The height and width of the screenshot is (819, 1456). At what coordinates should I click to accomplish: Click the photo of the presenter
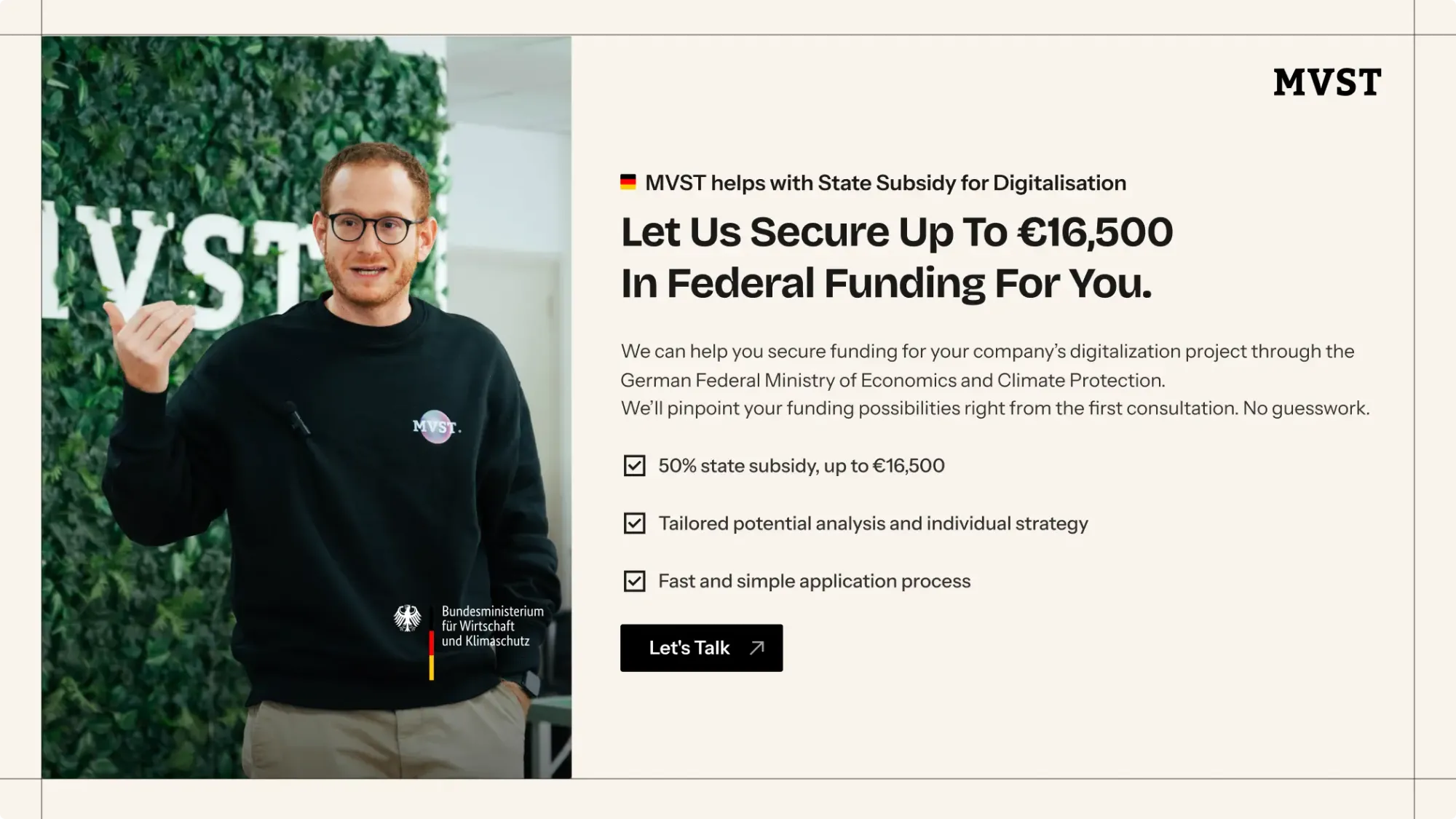click(306, 408)
